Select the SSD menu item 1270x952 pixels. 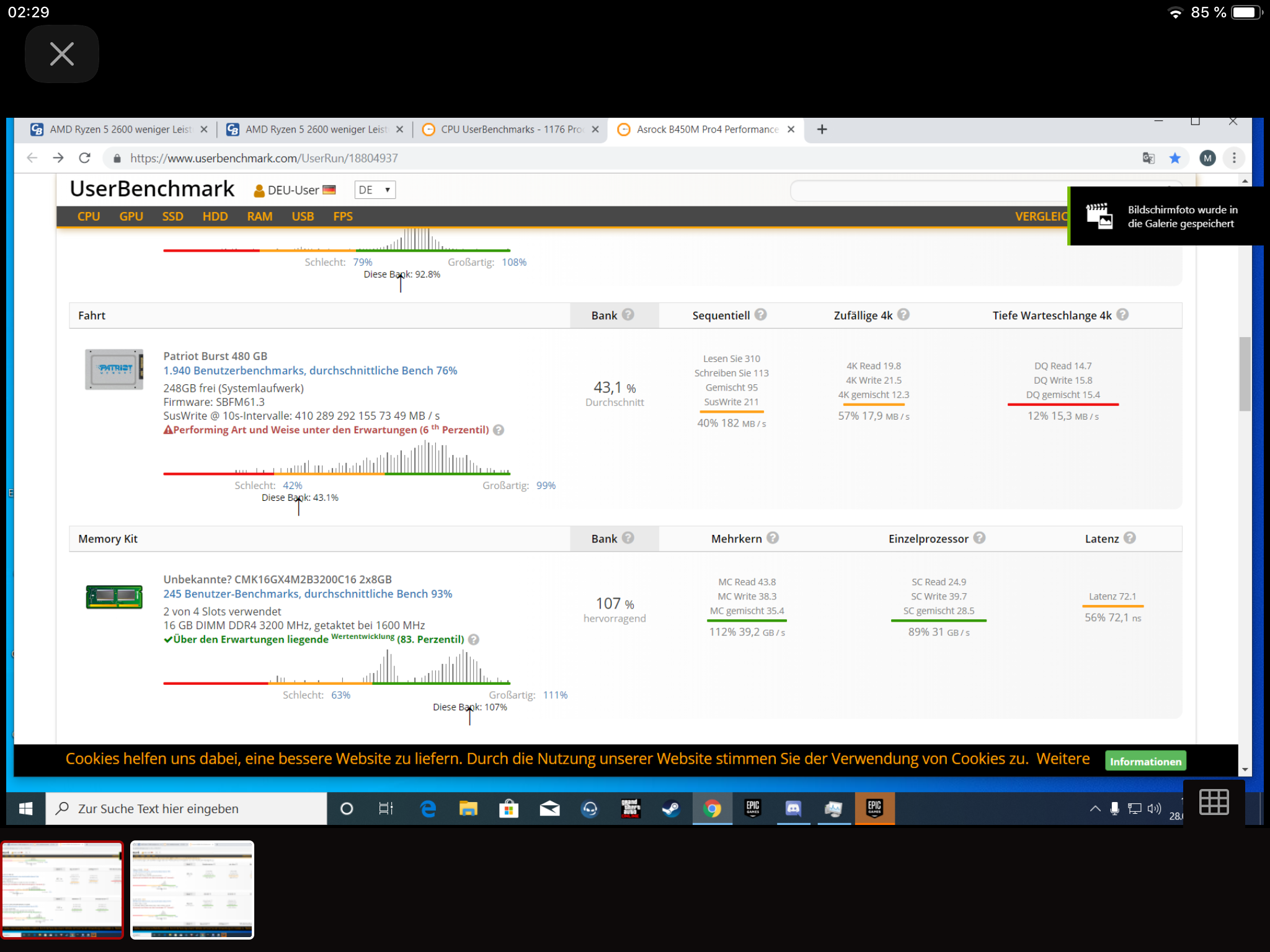(172, 216)
